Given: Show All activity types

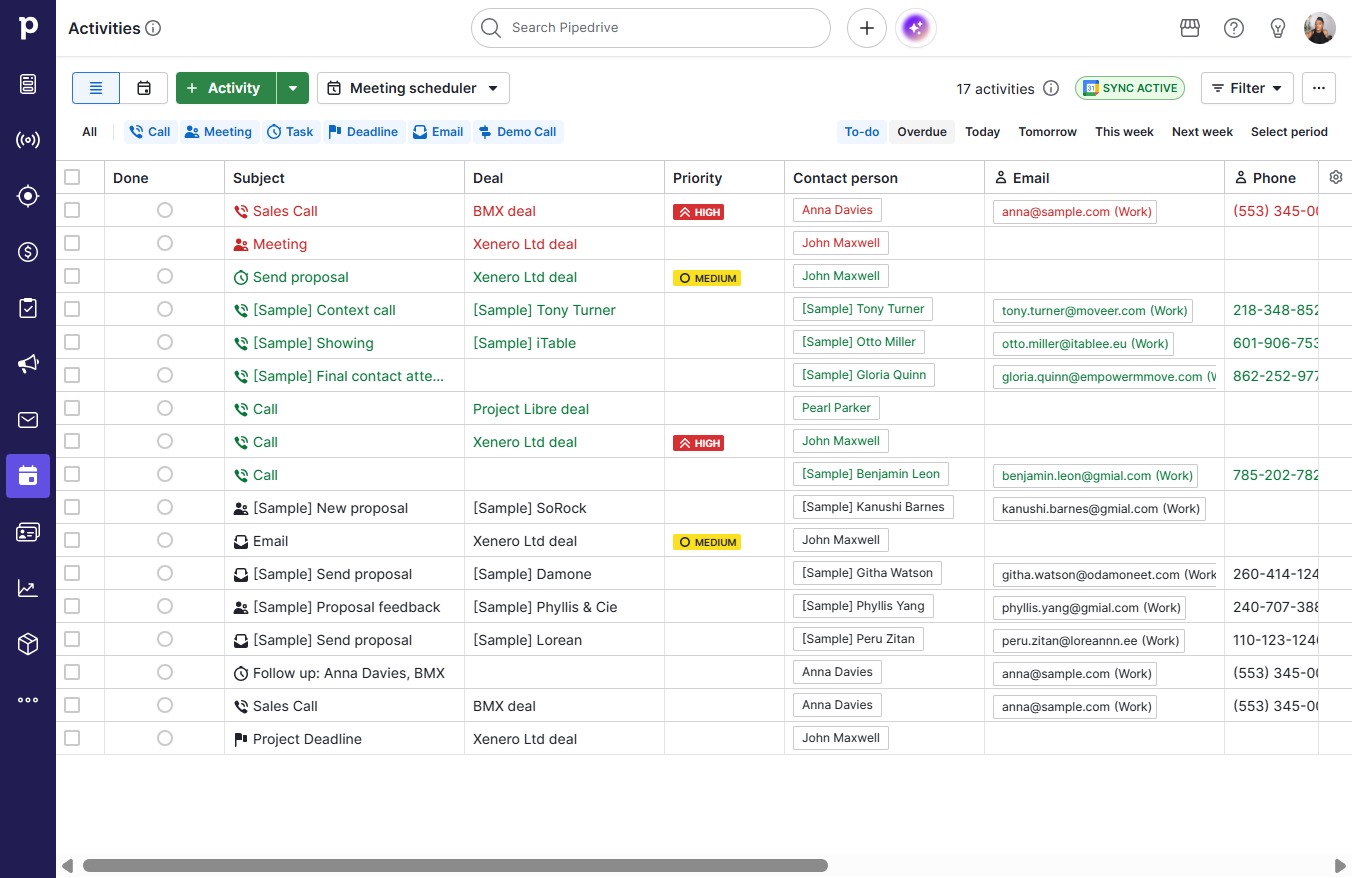Looking at the screenshot, I should point(90,132).
